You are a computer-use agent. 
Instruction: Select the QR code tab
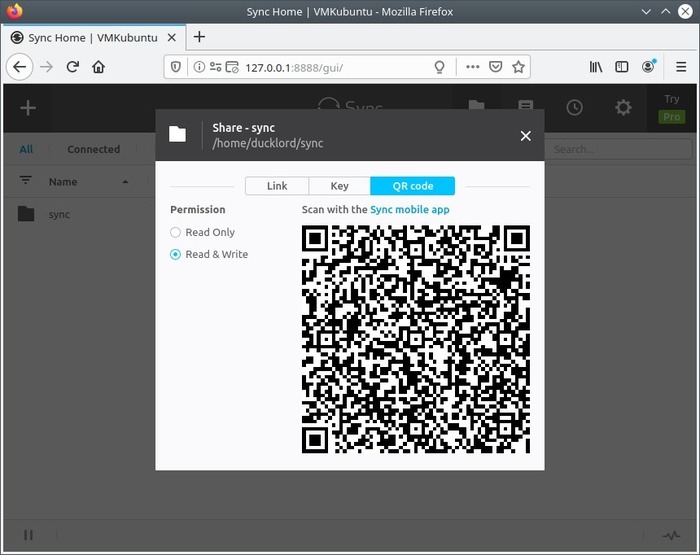pos(412,186)
